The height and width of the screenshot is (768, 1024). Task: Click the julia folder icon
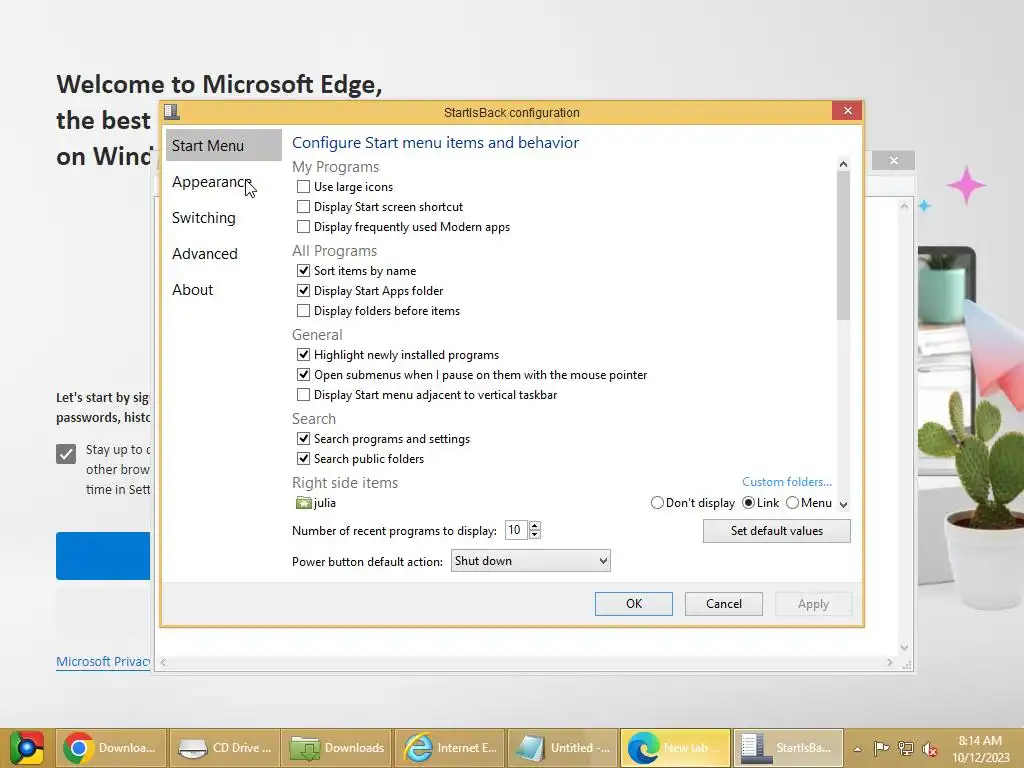304,503
